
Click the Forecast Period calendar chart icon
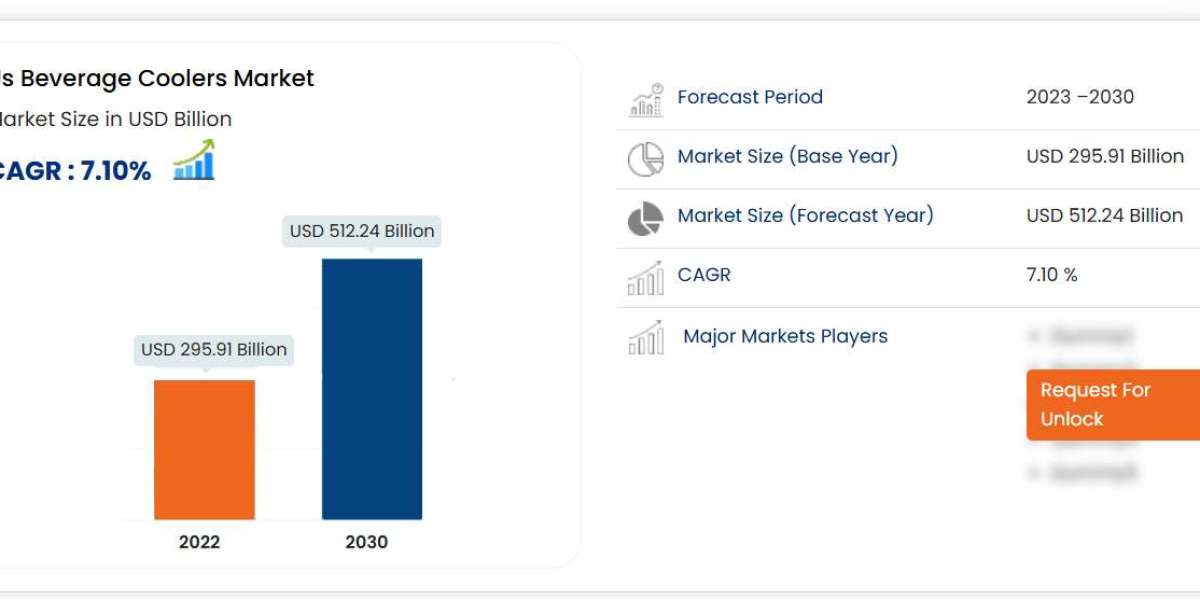[646, 99]
